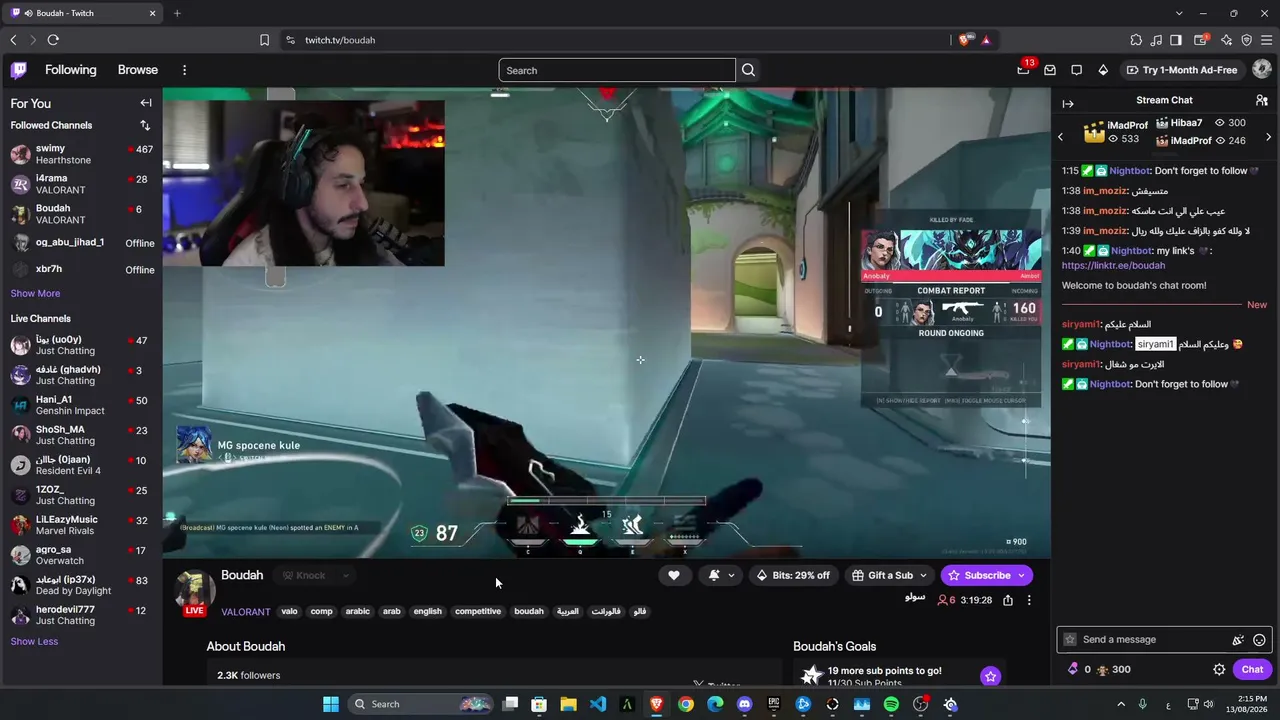Reload the Twitch page
Image resolution: width=1280 pixels, height=720 pixels.
tap(53, 40)
